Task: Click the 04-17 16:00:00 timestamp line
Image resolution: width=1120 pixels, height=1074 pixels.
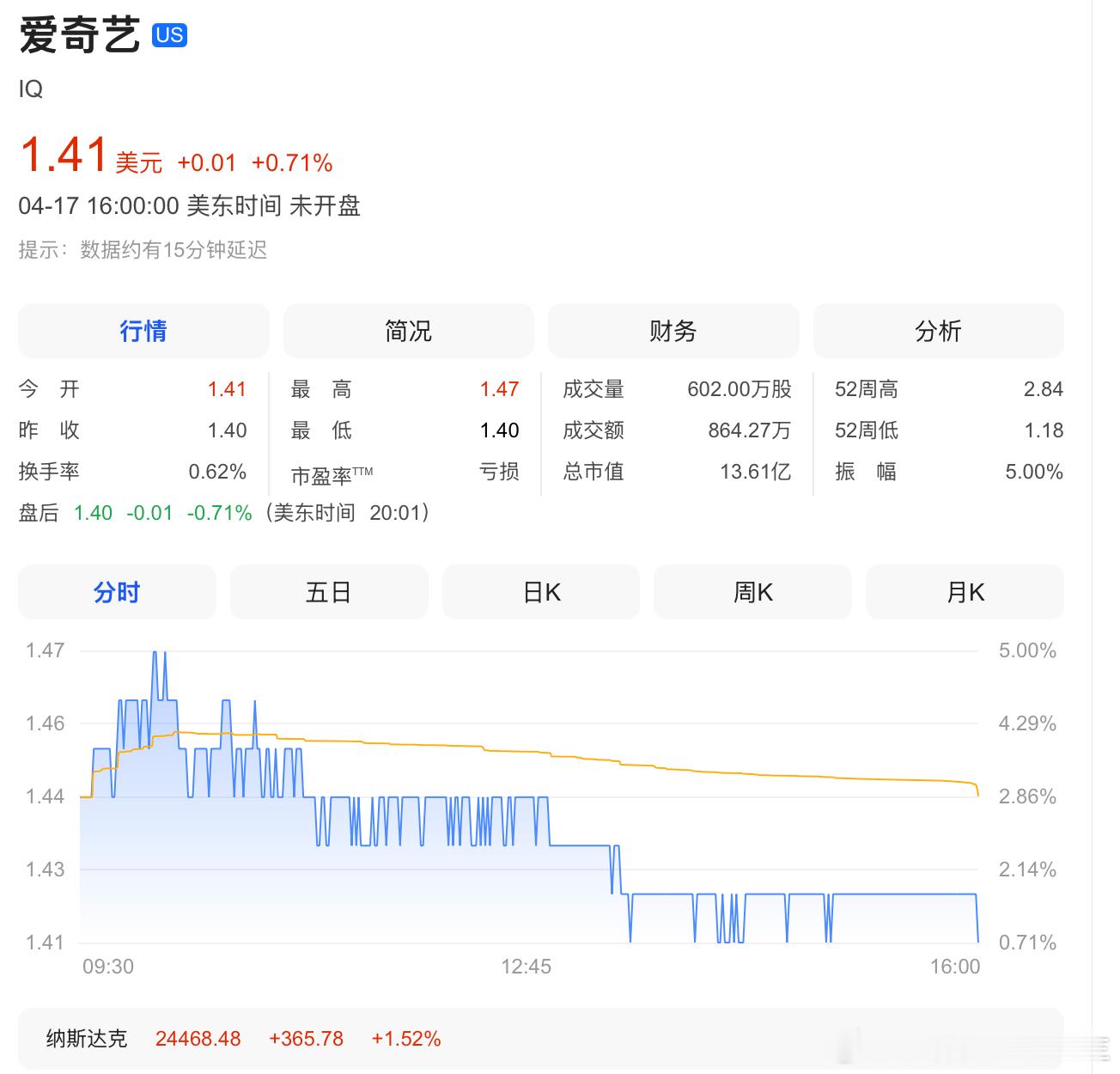Action: point(189,206)
